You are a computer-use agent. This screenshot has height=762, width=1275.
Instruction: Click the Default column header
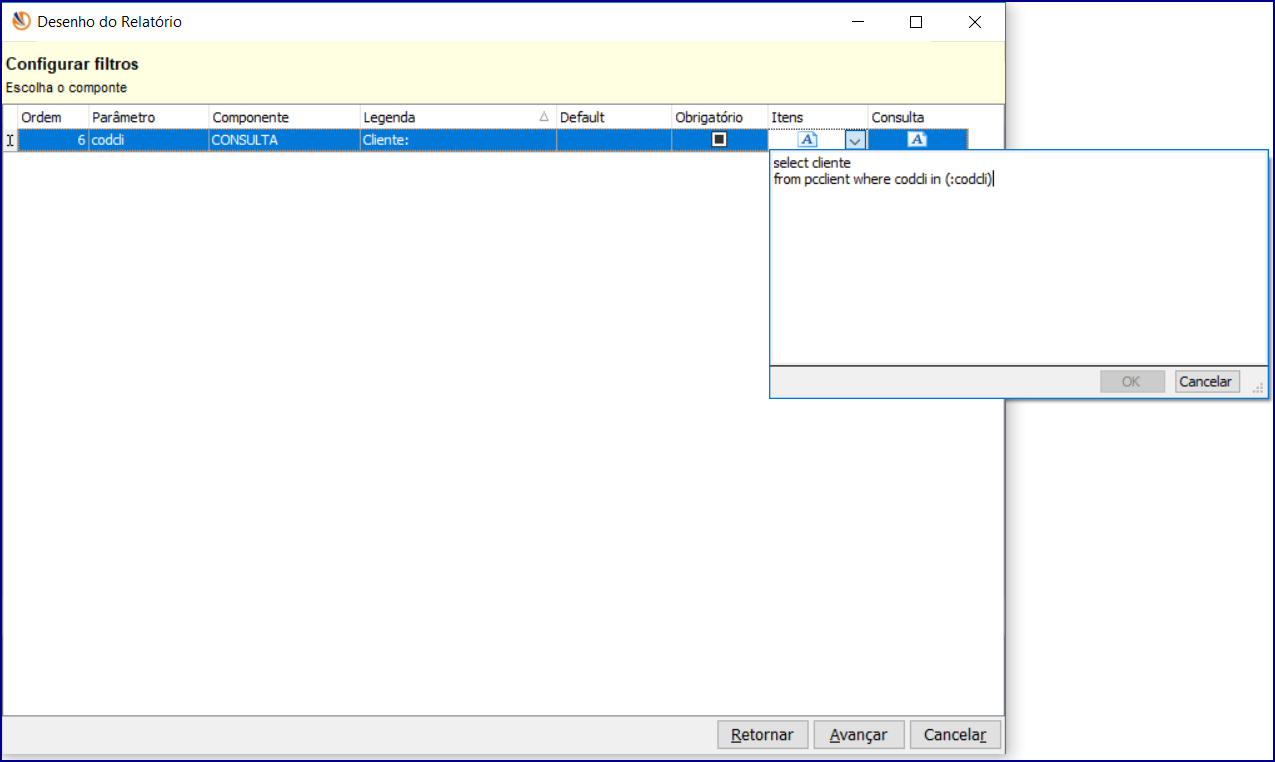[613, 117]
